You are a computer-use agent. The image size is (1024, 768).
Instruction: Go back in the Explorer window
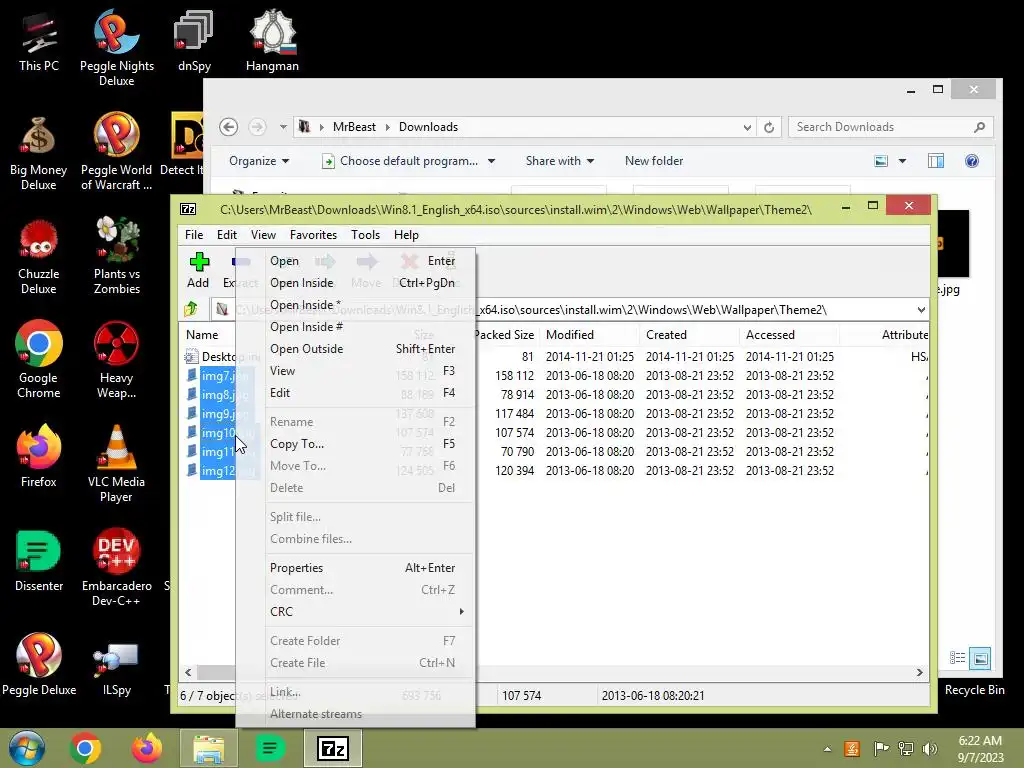[229, 127]
